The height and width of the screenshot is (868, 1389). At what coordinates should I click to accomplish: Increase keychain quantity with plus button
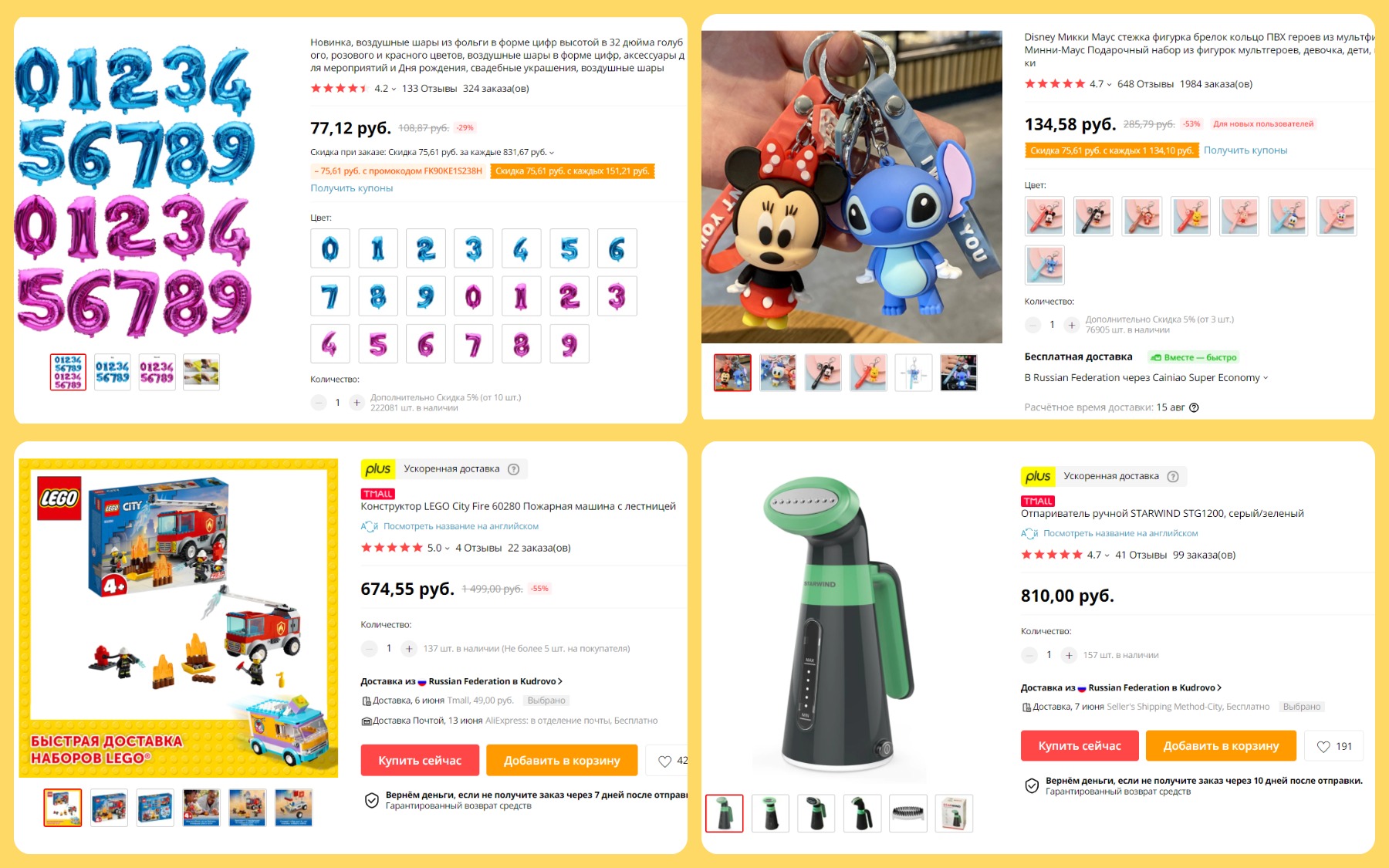pyautogui.click(x=1071, y=325)
